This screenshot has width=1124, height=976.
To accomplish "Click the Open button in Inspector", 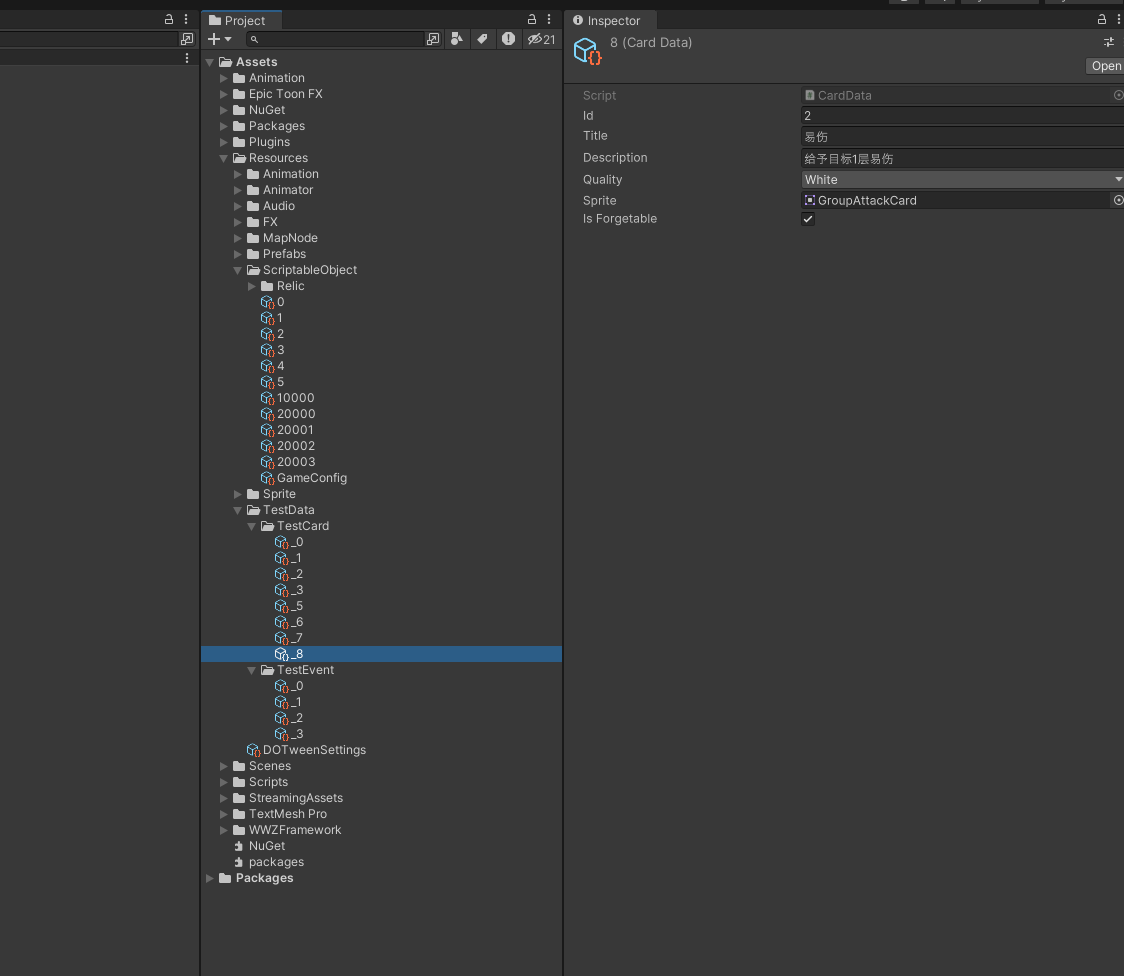I will (1105, 66).
